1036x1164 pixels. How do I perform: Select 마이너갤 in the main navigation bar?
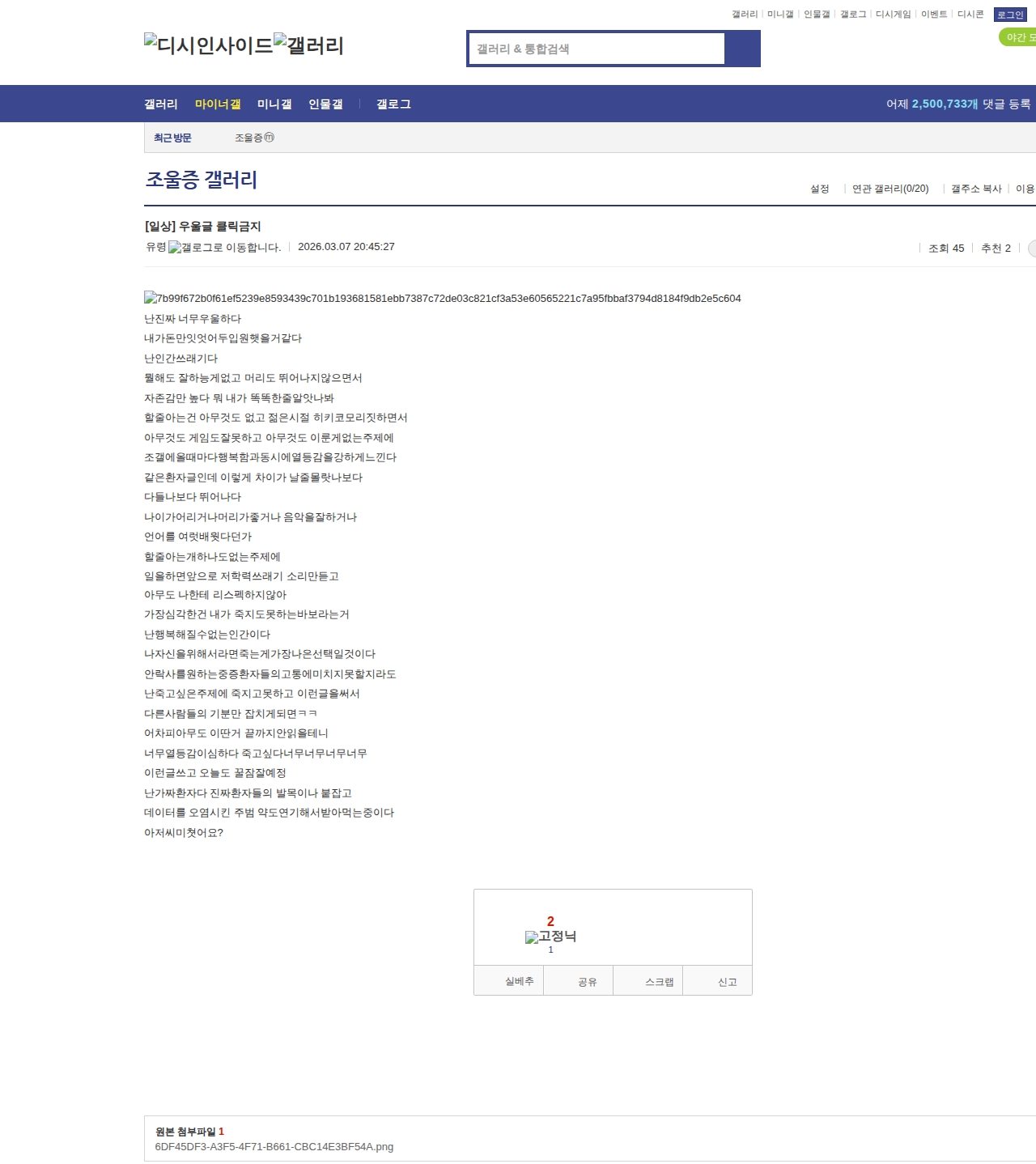pyautogui.click(x=218, y=104)
